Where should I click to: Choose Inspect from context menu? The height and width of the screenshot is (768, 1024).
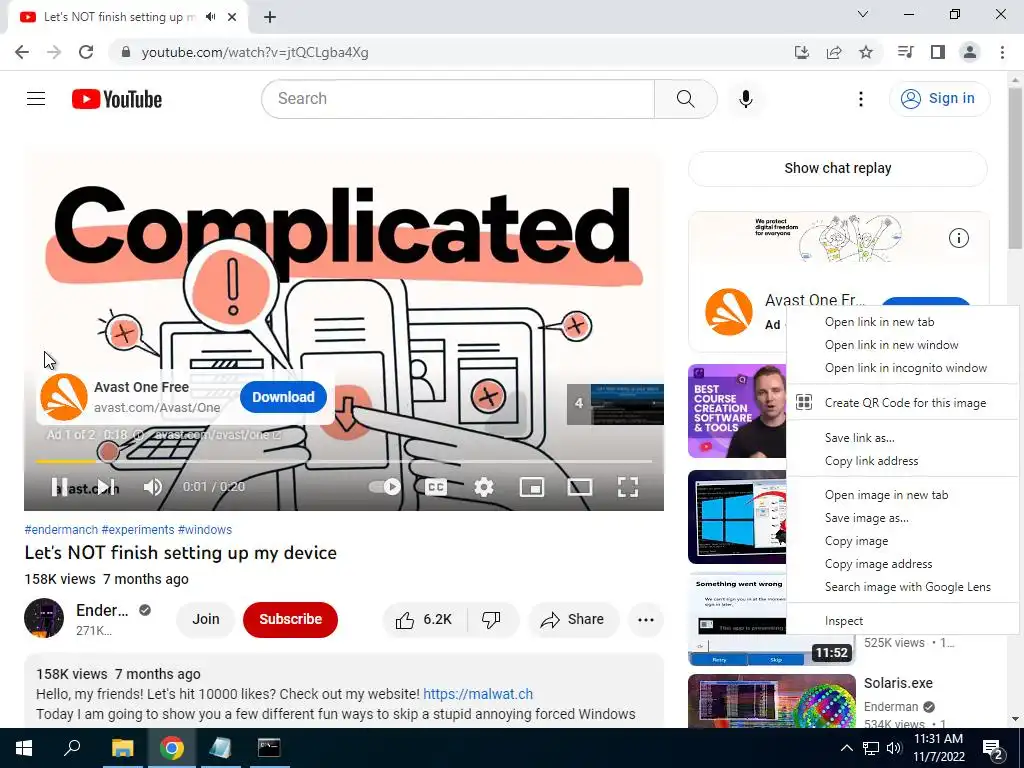pyautogui.click(x=903, y=621)
